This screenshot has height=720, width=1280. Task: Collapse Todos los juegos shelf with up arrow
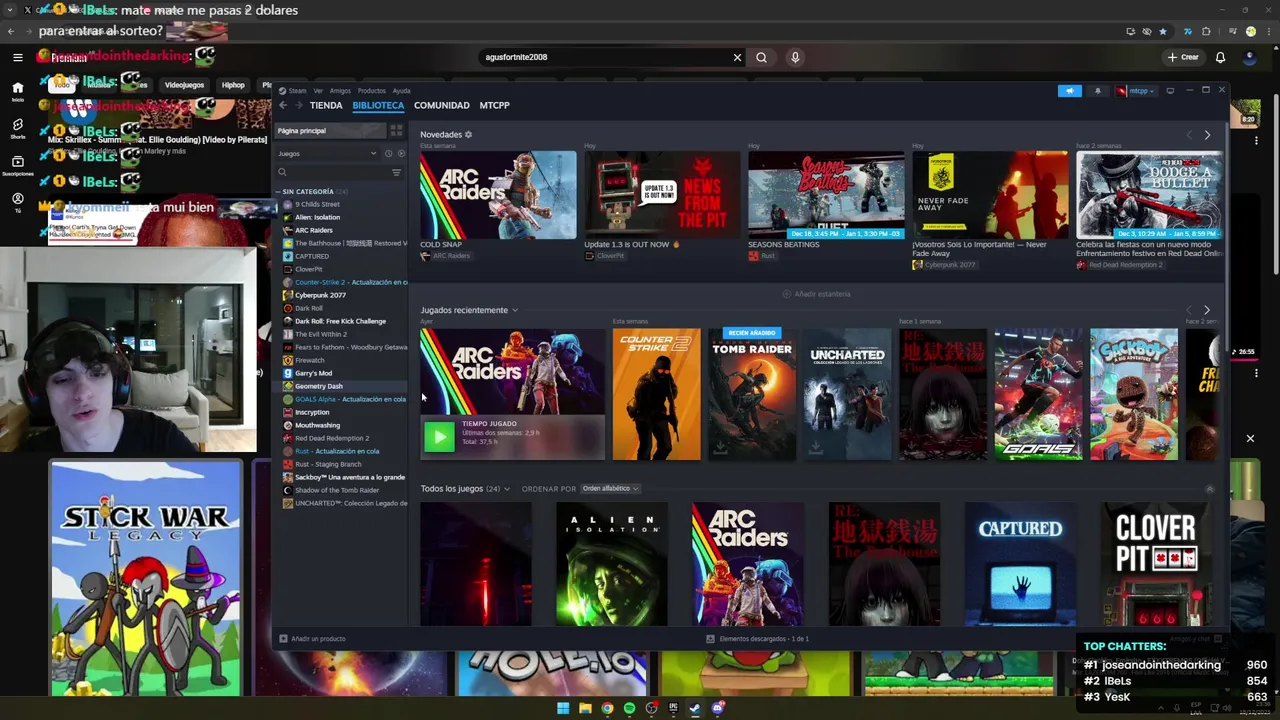(x=1209, y=489)
